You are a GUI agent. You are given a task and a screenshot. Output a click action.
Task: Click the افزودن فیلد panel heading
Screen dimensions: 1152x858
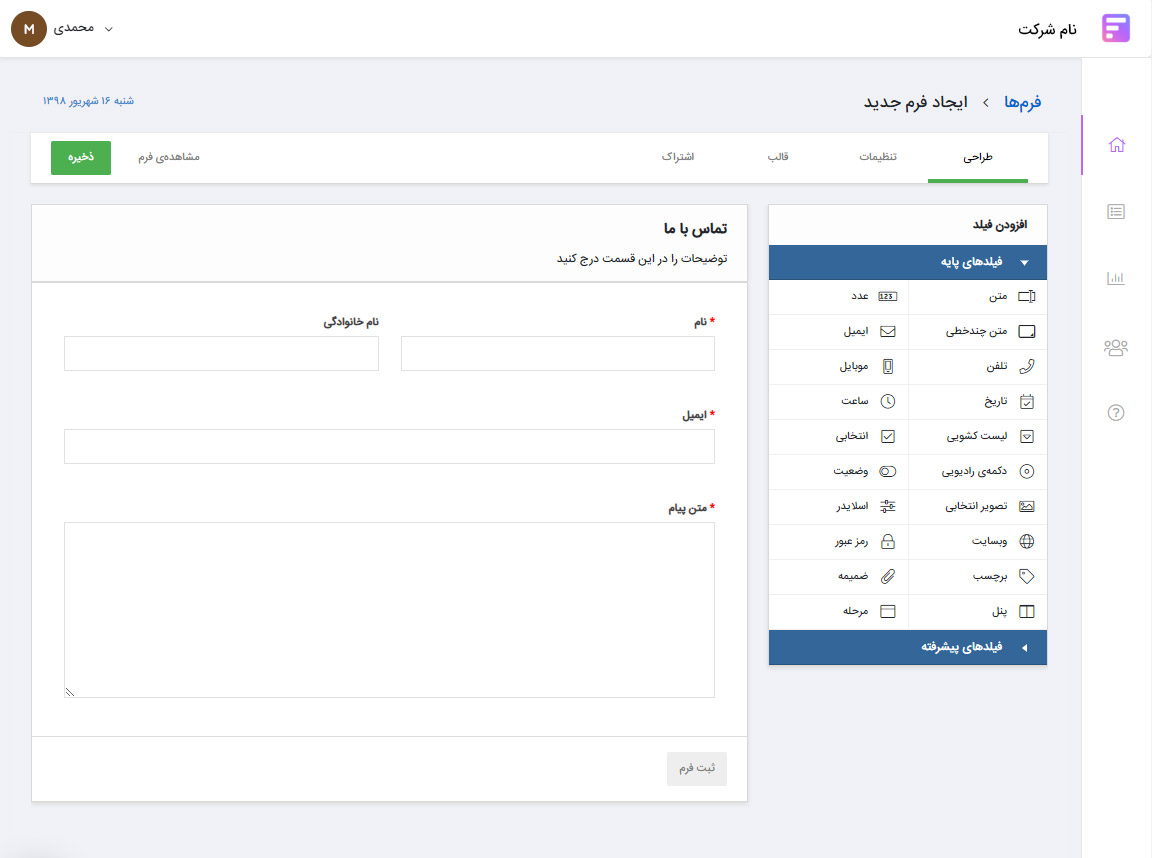pyautogui.click(x=1000, y=225)
